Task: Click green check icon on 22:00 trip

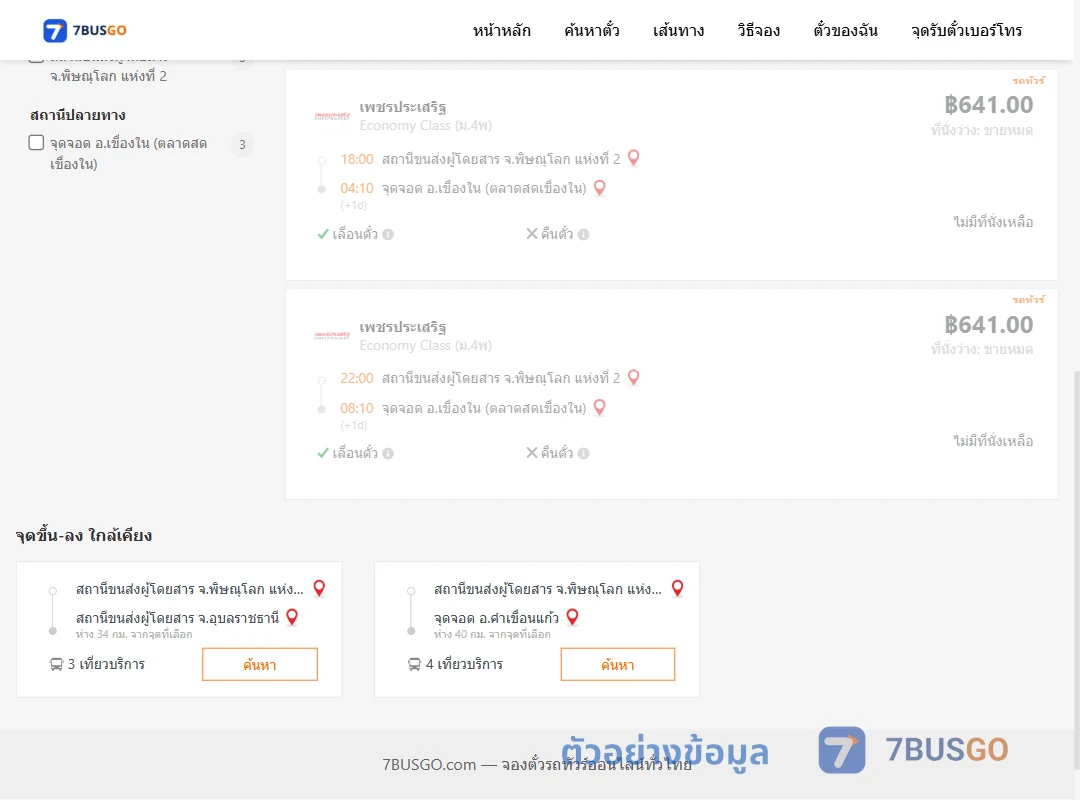Action: click(322, 453)
